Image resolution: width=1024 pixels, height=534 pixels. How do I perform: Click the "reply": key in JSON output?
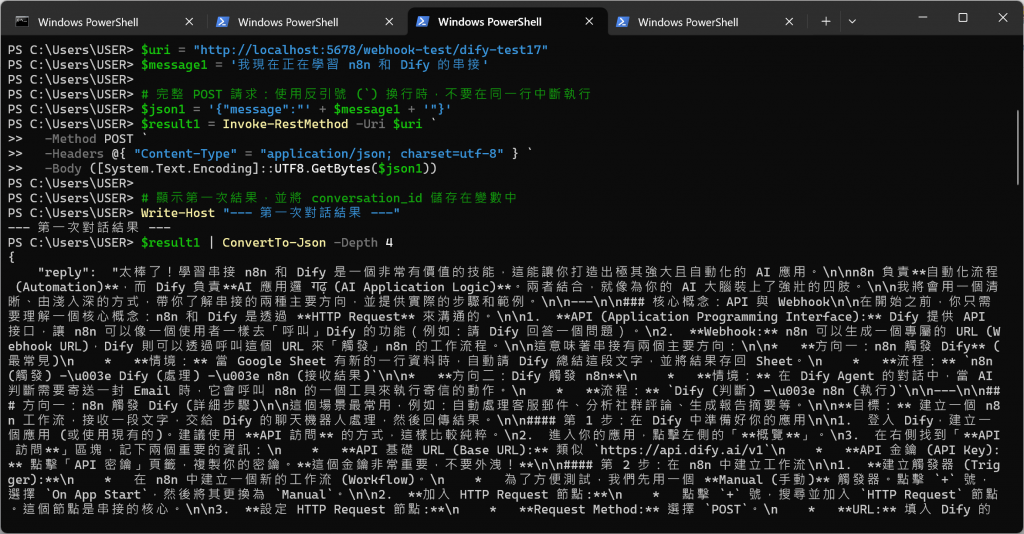pyautogui.click(x=67, y=272)
